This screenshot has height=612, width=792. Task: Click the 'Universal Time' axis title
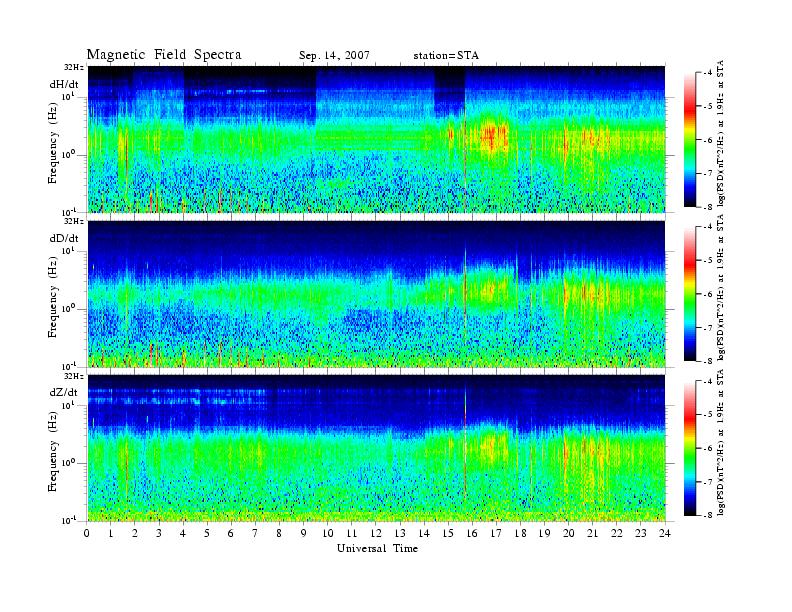[377, 548]
